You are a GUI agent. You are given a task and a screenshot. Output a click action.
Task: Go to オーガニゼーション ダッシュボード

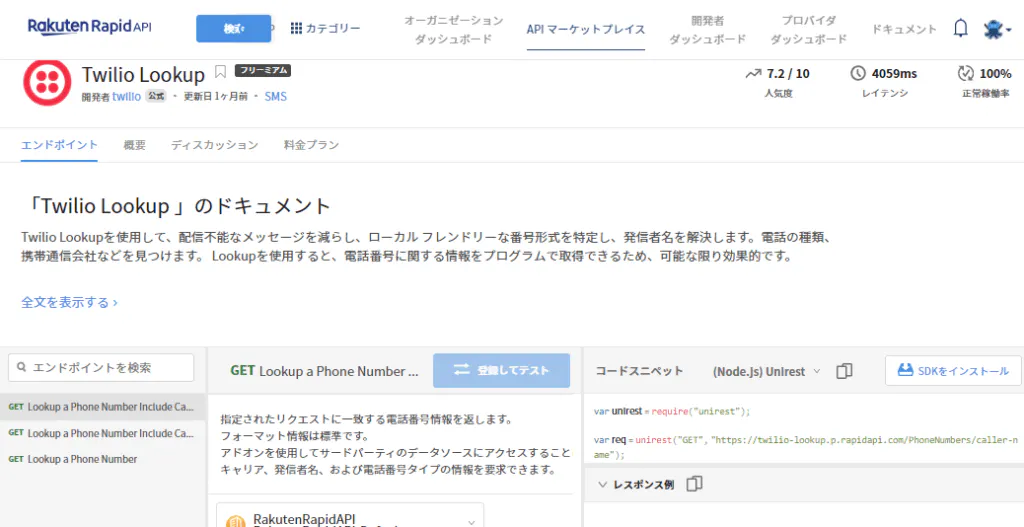(454, 30)
